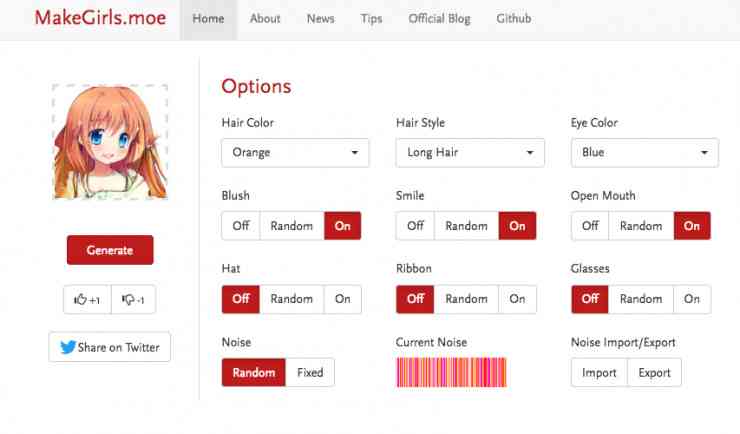Open the Github link

[x=513, y=19]
